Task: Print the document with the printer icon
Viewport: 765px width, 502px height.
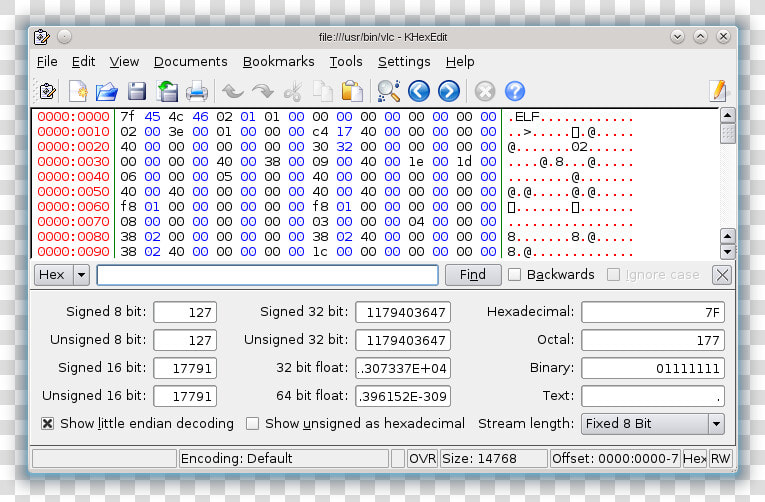Action: coord(197,91)
